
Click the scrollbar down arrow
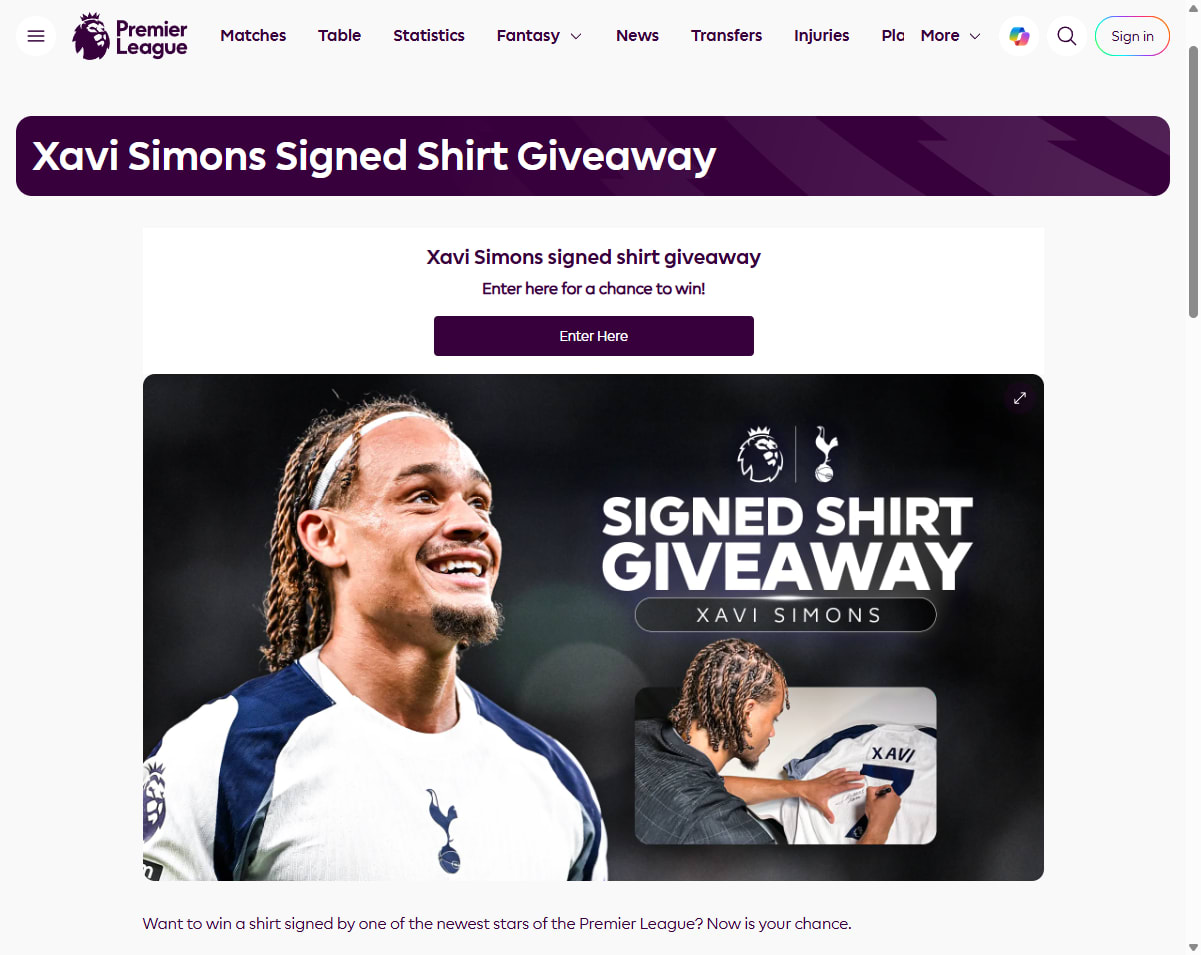(1192, 946)
